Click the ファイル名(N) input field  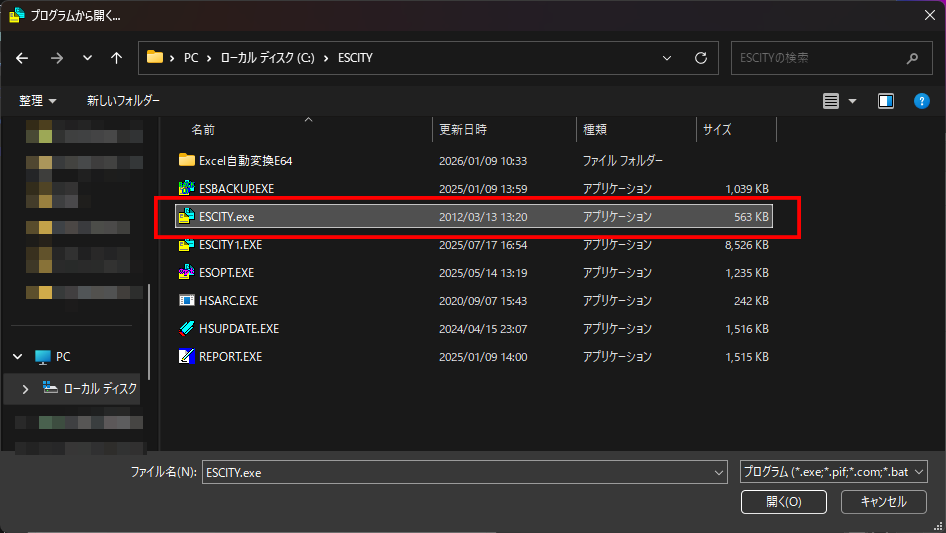(x=457, y=472)
